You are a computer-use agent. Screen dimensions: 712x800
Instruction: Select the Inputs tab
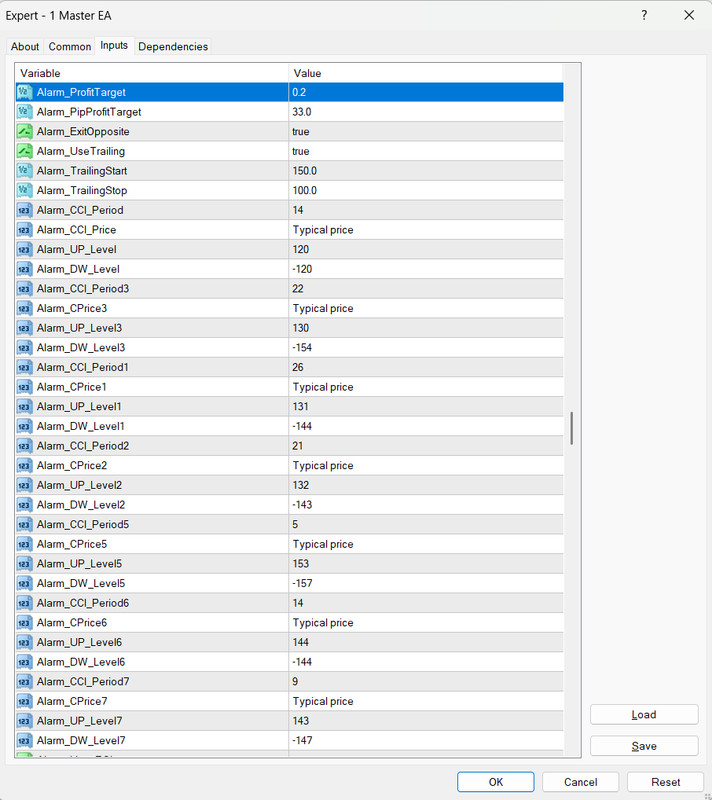pyautogui.click(x=114, y=45)
